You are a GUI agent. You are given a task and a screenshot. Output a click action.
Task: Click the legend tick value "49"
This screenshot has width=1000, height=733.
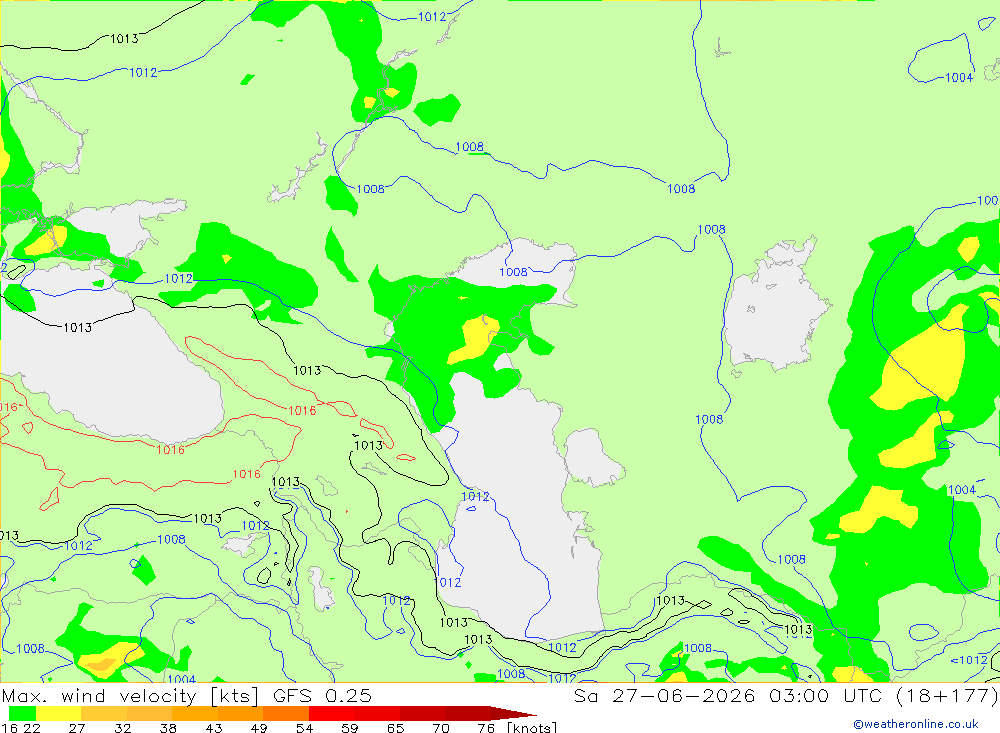(259, 728)
